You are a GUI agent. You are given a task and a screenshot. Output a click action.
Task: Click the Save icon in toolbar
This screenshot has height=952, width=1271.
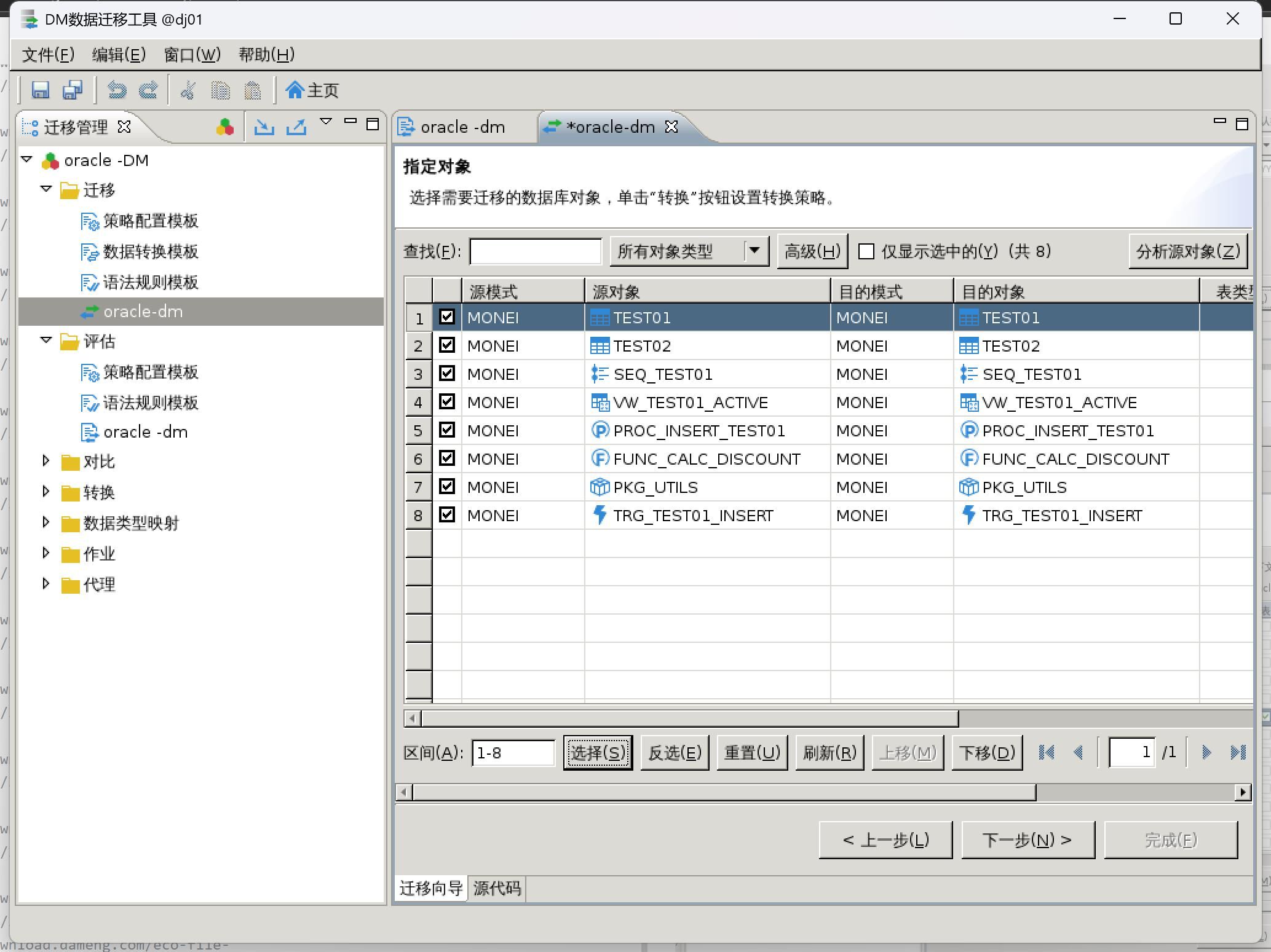[x=41, y=90]
